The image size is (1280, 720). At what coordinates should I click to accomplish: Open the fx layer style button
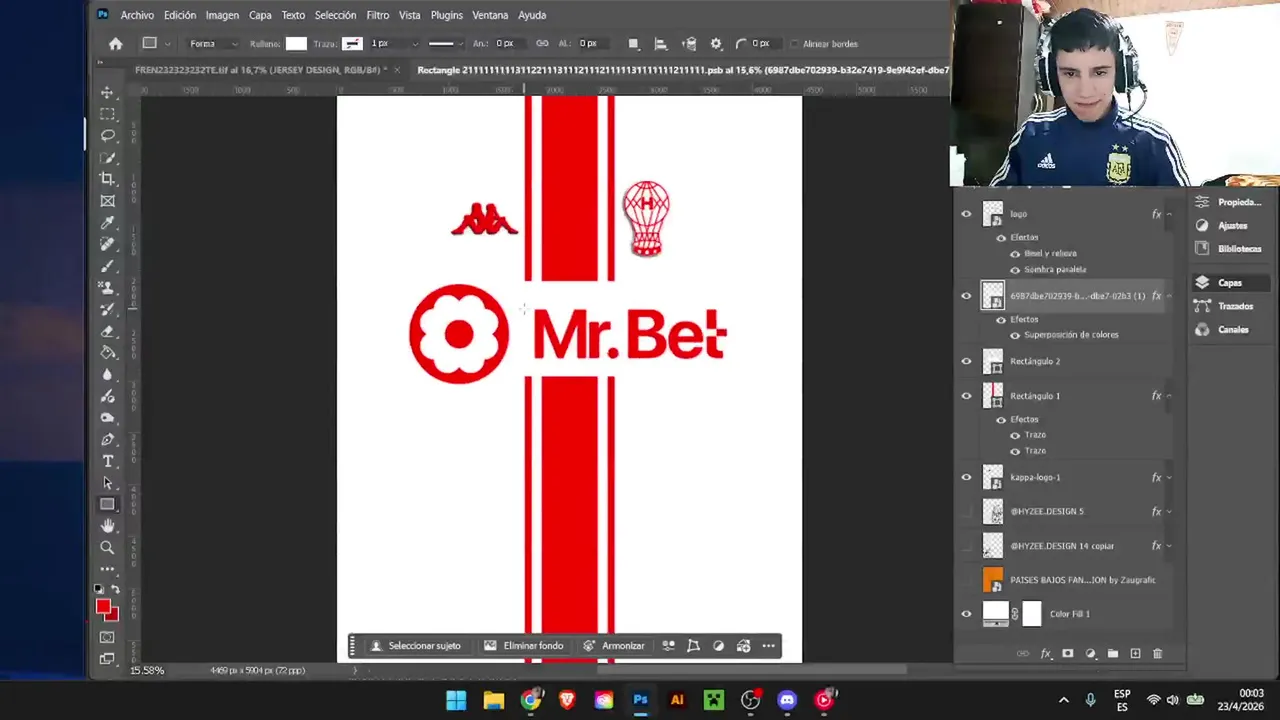(x=1045, y=653)
